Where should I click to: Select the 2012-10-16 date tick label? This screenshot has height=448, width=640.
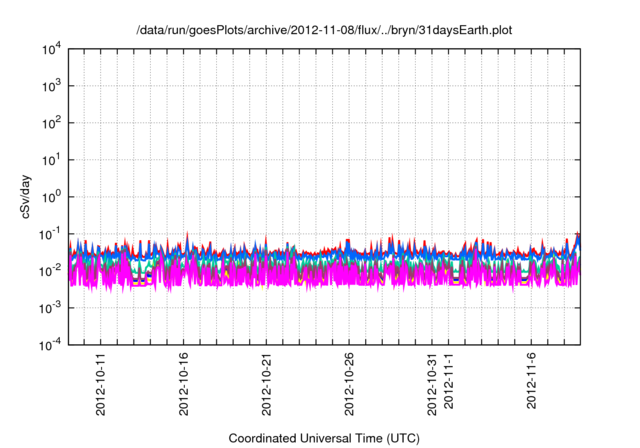coord(183,384)
